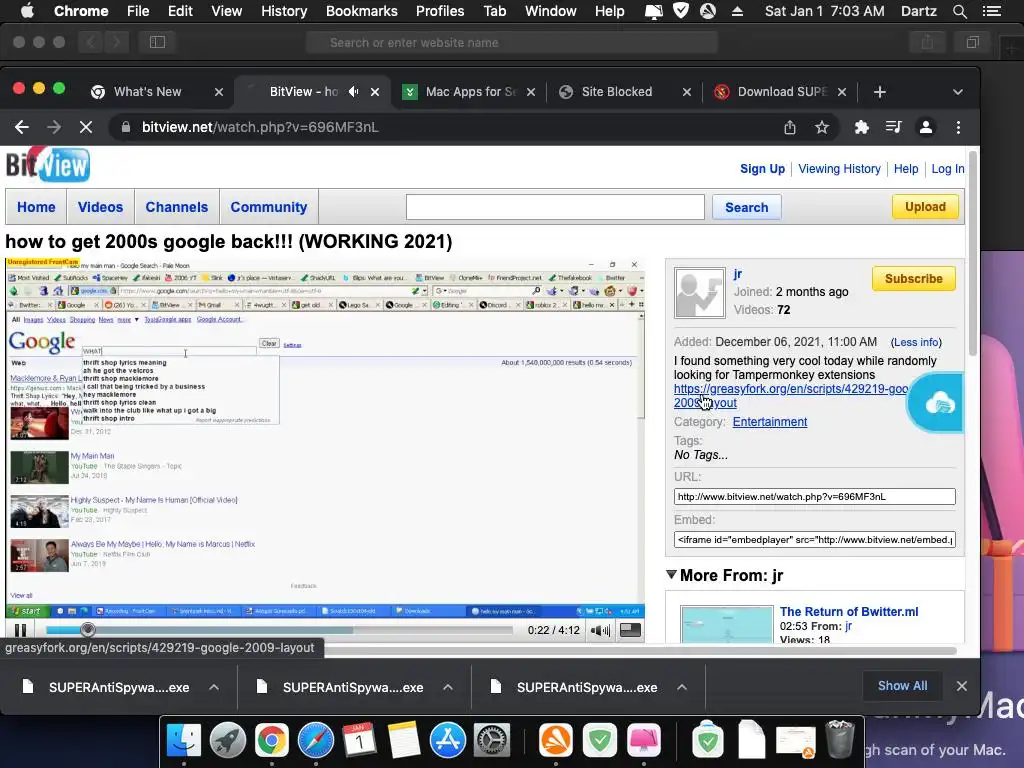Open Finder in the Dock
Image resolution: width=1024 pixels, height=768 pixels.
(184, 741)
